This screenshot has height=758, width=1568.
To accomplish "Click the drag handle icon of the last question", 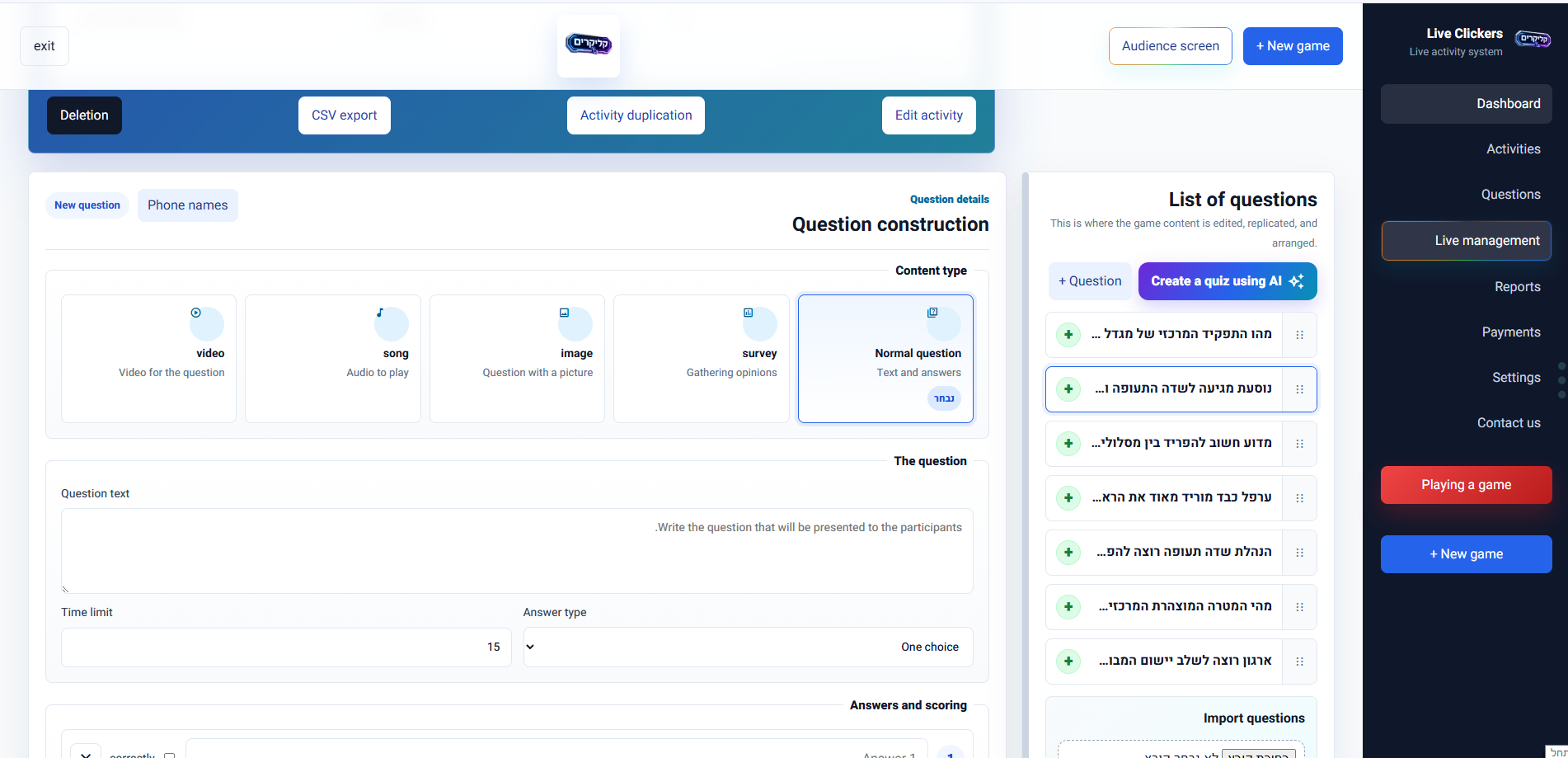I will click(1299, 661).
